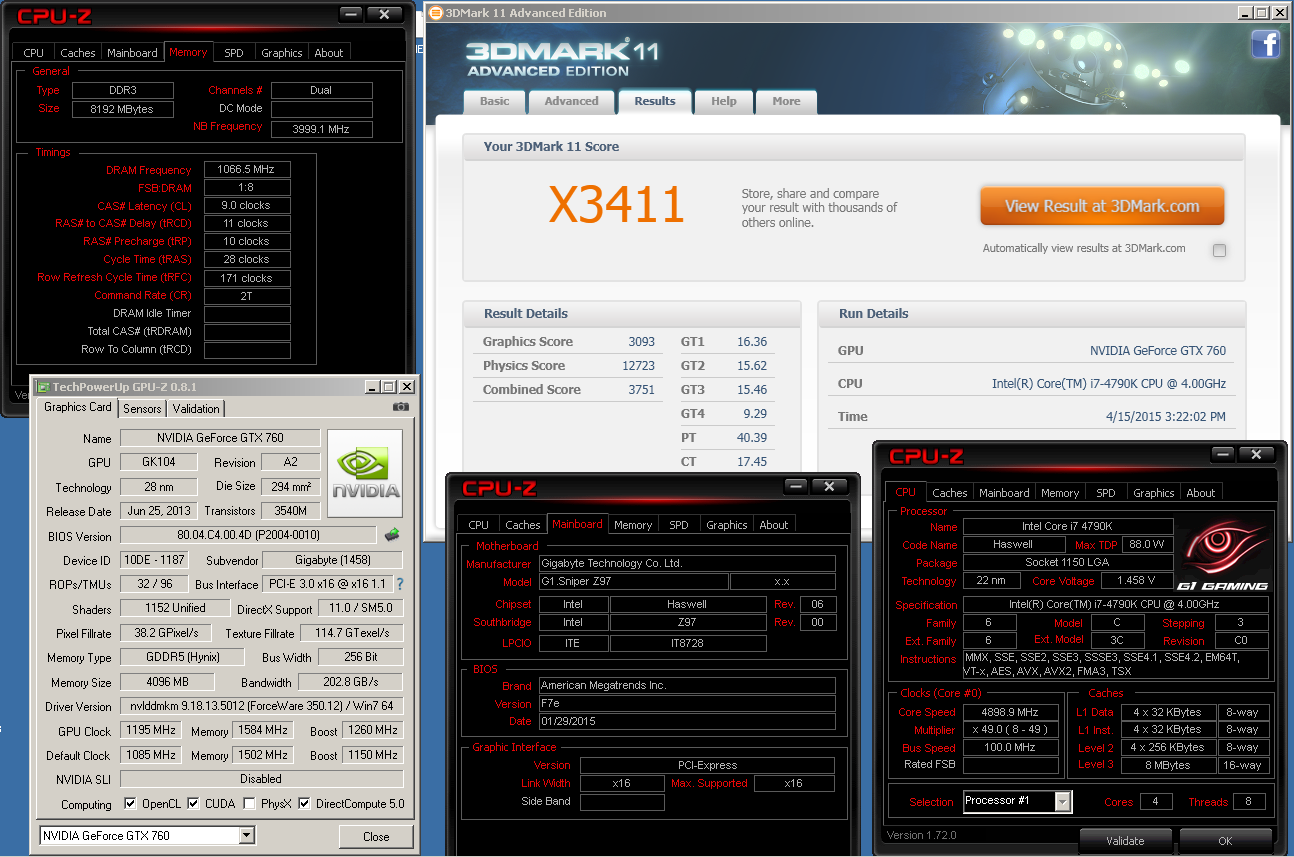Click the Memory Size value 4096 MB
This screenshot has width=1294, height=857.
click(167, 682)
